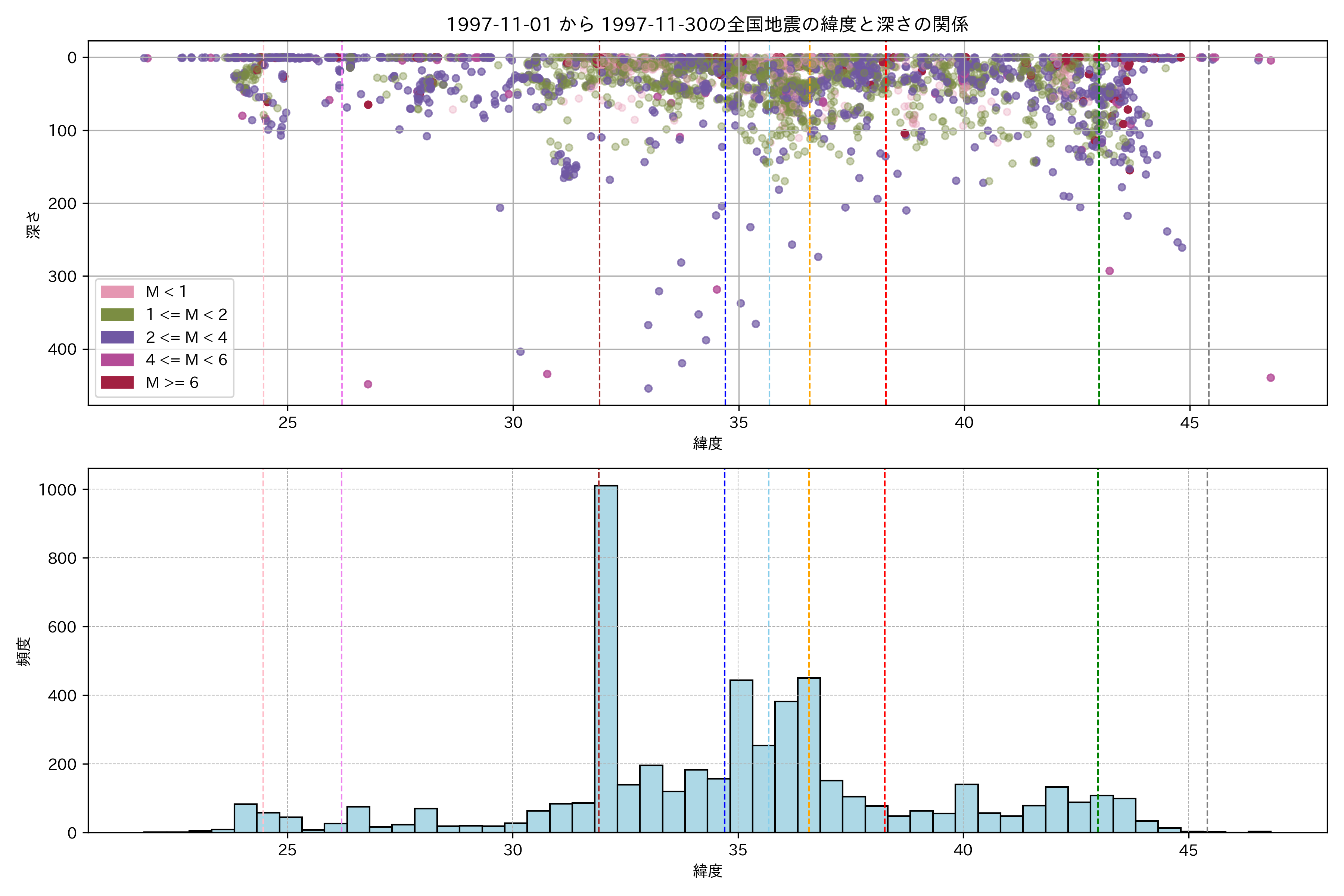Click the pink M < 1 legend swatch

[x=117, y=292]
